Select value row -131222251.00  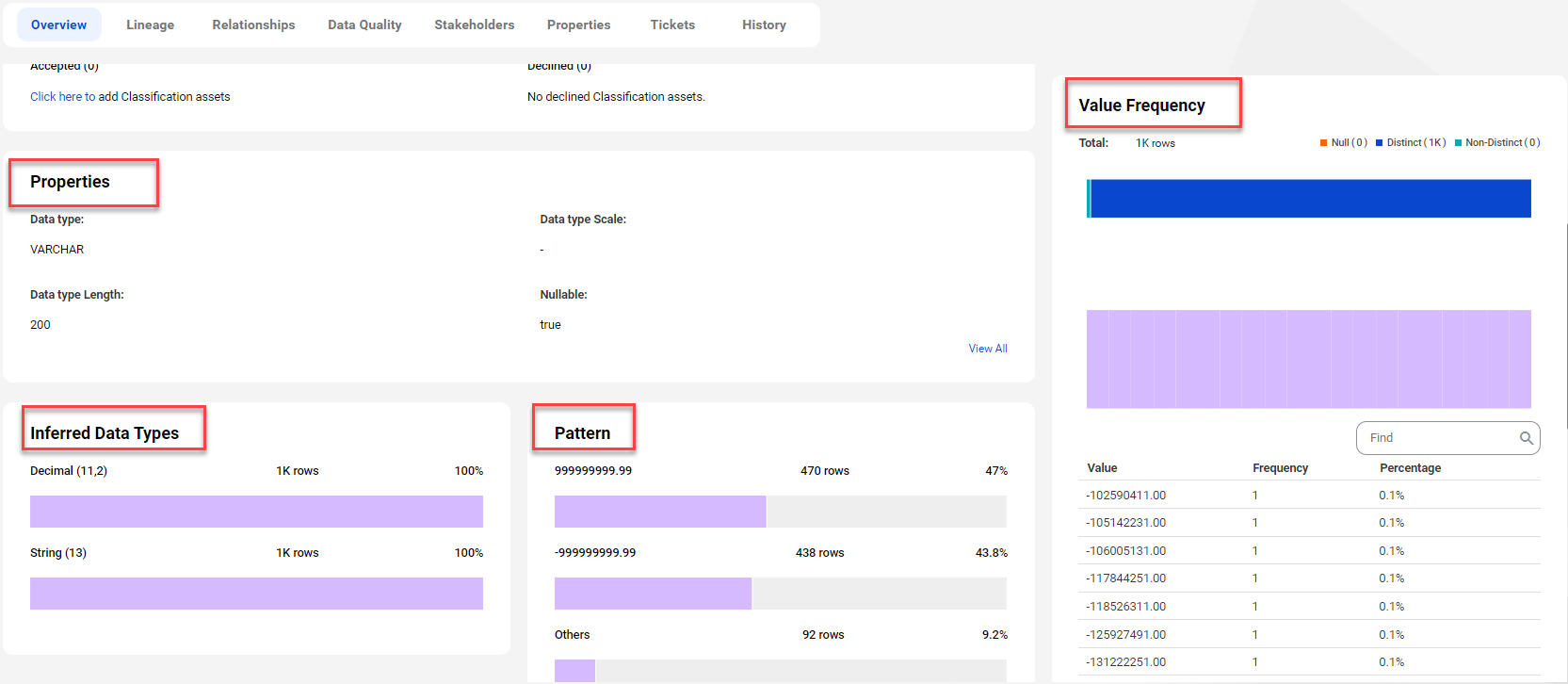pos(1309,662)
